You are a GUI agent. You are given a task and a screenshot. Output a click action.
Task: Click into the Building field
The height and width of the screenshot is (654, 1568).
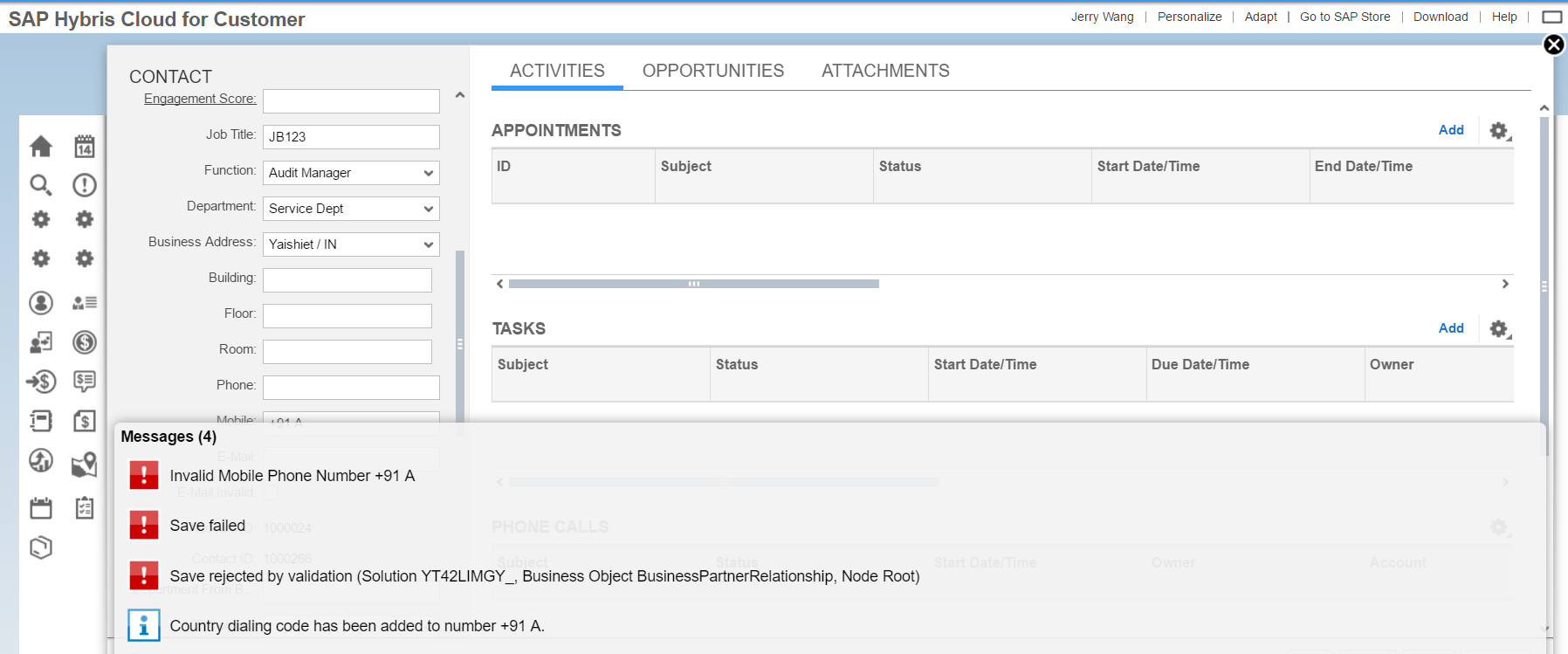point(347,280)
